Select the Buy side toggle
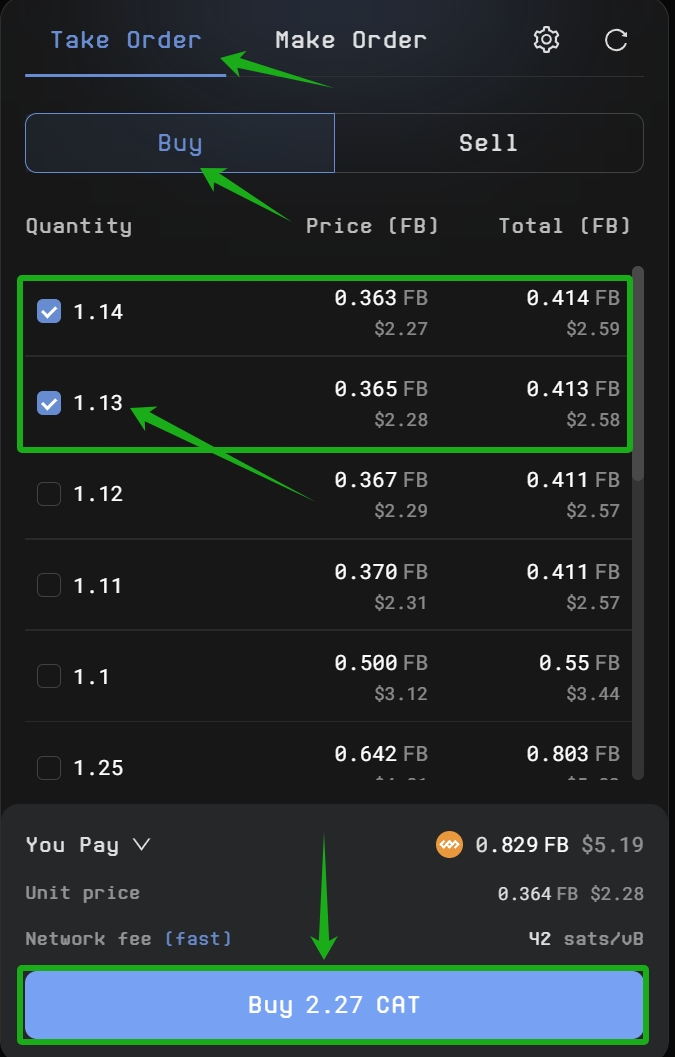This screenshot has width=675, height=1057. click(180, 143)
